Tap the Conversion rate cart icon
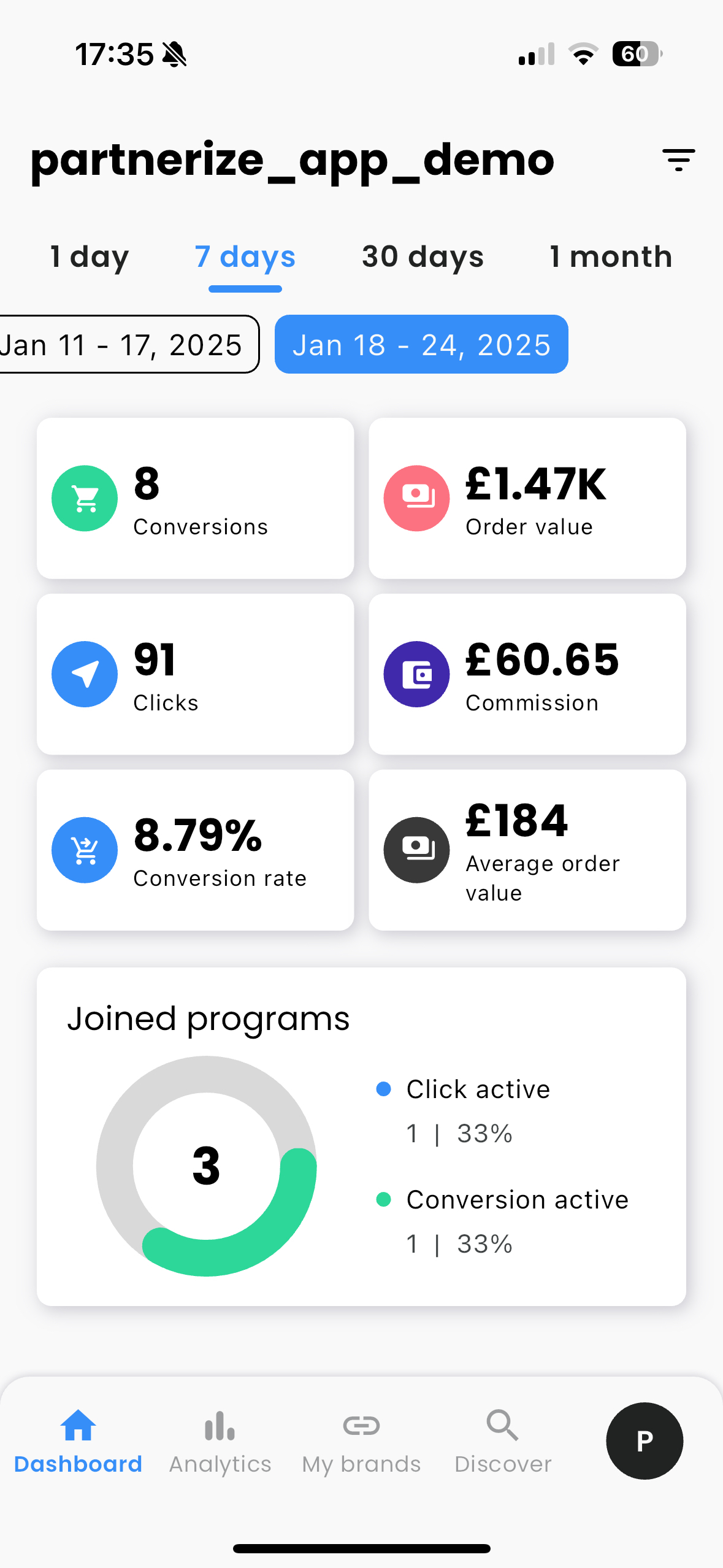This screenshot has height=1568, width=723. [85, 850]
